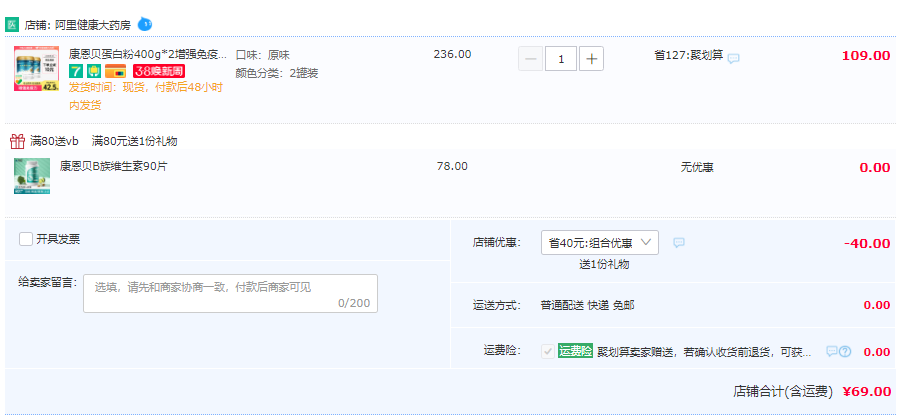This screenshot has width=914, height=416.
Task: Click the 无优惠 text in gift row
Action: [697, 168]
